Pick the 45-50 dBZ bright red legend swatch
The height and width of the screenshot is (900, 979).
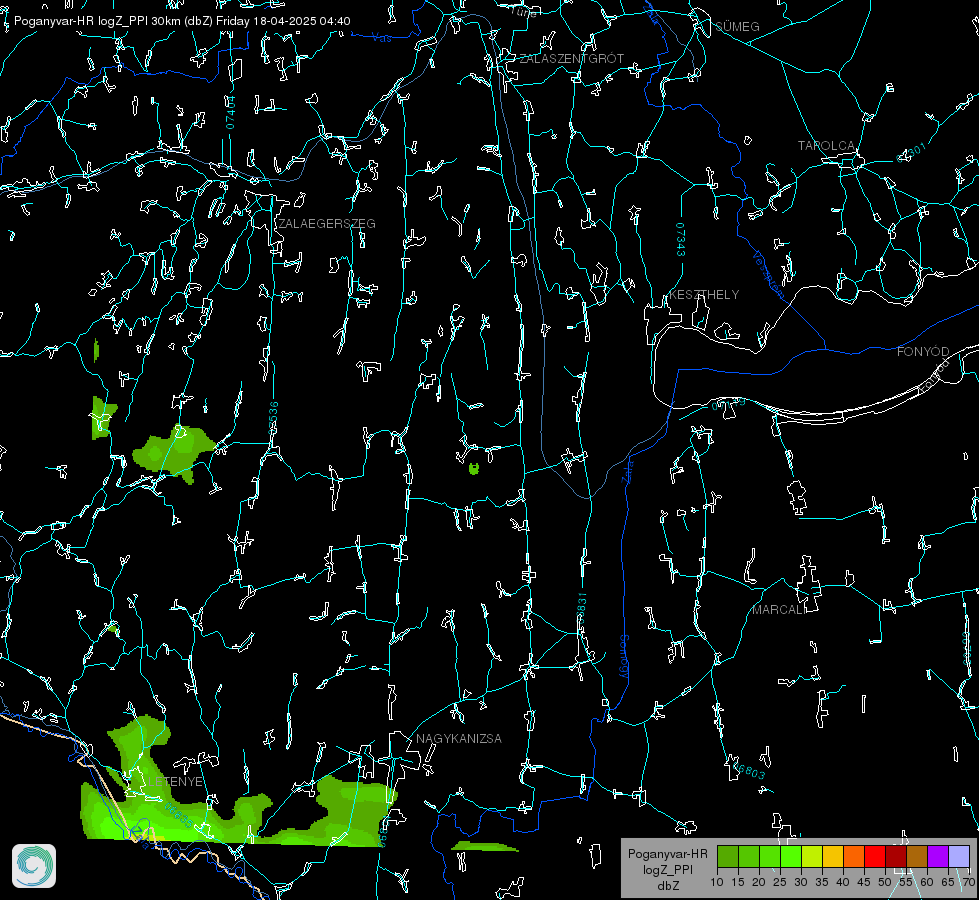coord(875,856)
